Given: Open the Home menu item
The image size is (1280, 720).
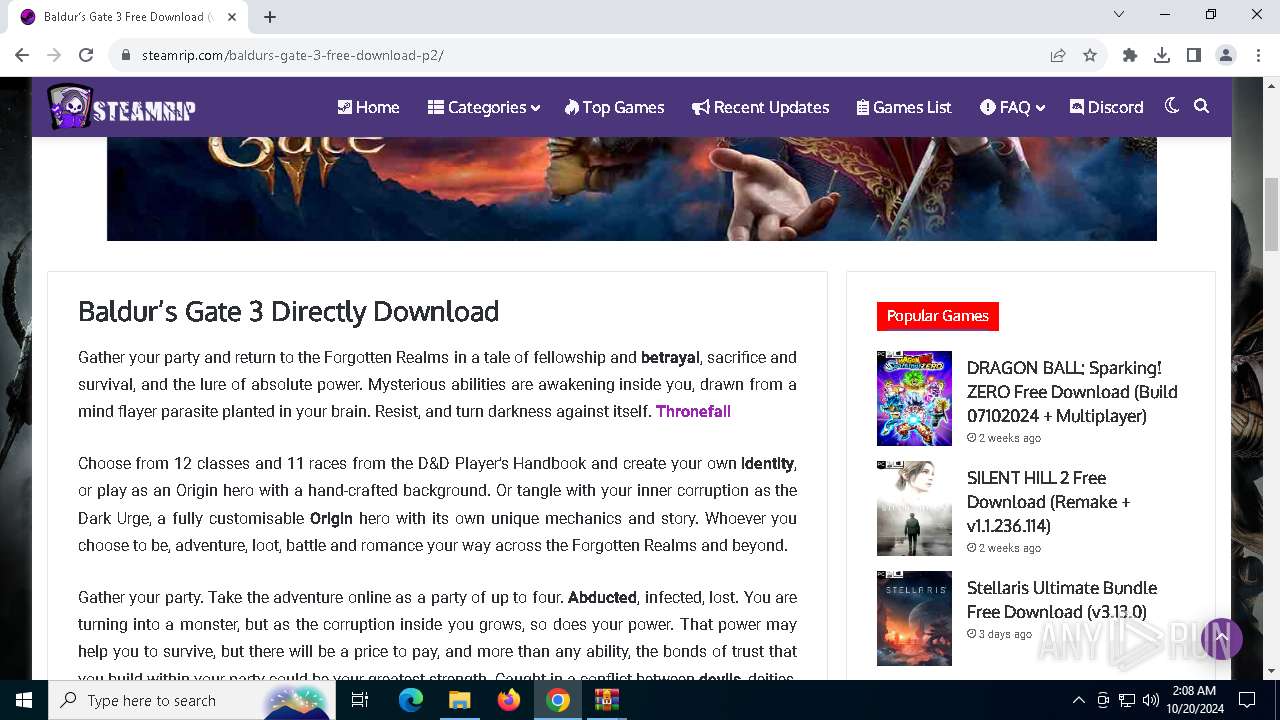Looking at the screenshot, I should (368, 107).
